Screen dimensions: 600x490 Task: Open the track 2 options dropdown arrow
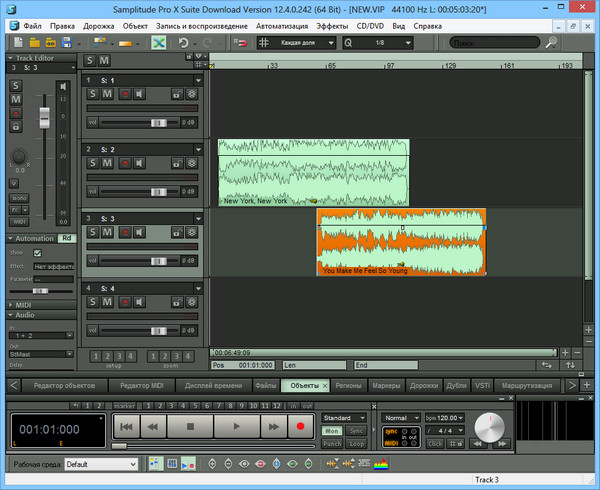tap(198, 149)
